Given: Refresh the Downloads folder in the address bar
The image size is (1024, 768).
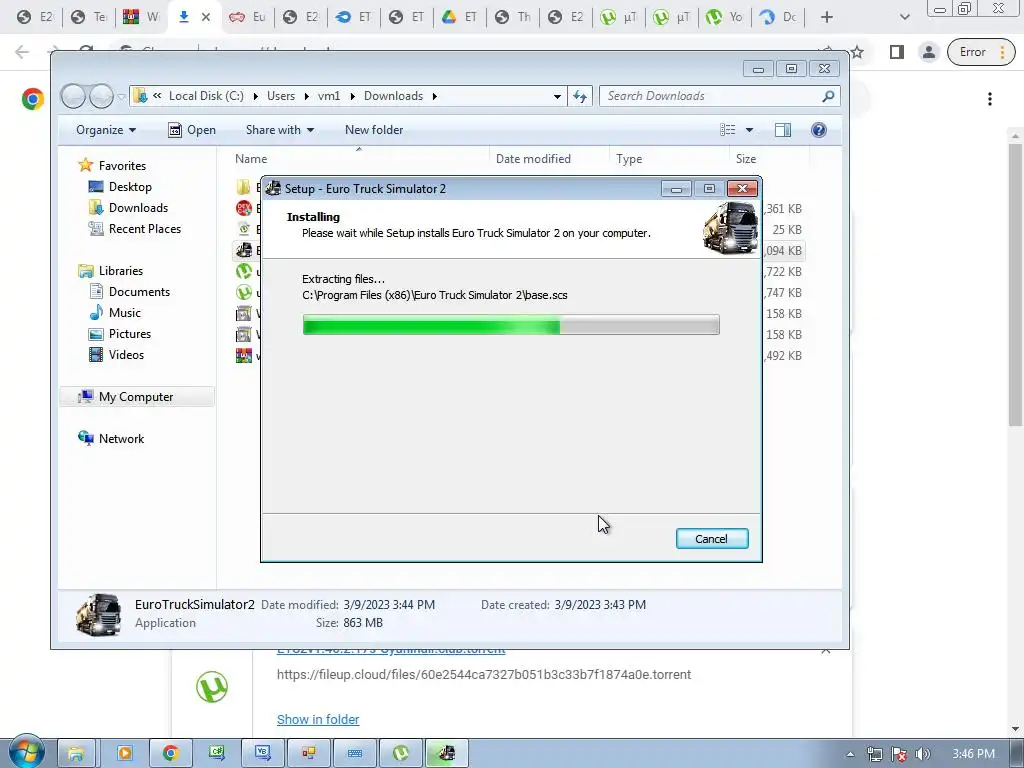Looking at the screenshot, I should tap(580, 96).
